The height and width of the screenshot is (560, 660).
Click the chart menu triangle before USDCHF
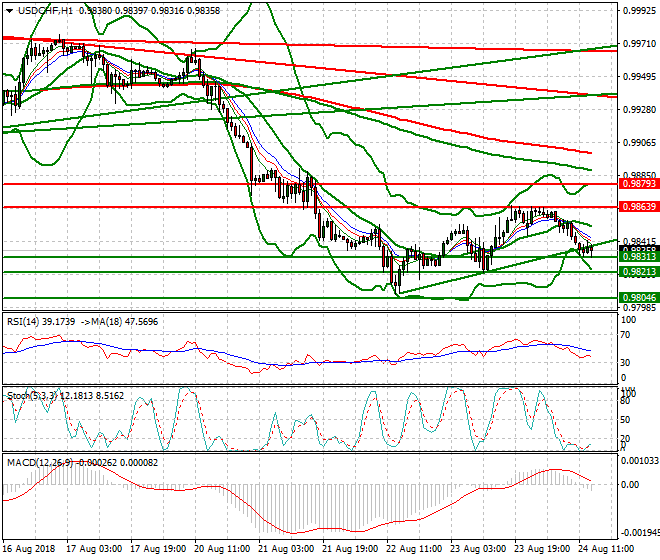point(9,11)
